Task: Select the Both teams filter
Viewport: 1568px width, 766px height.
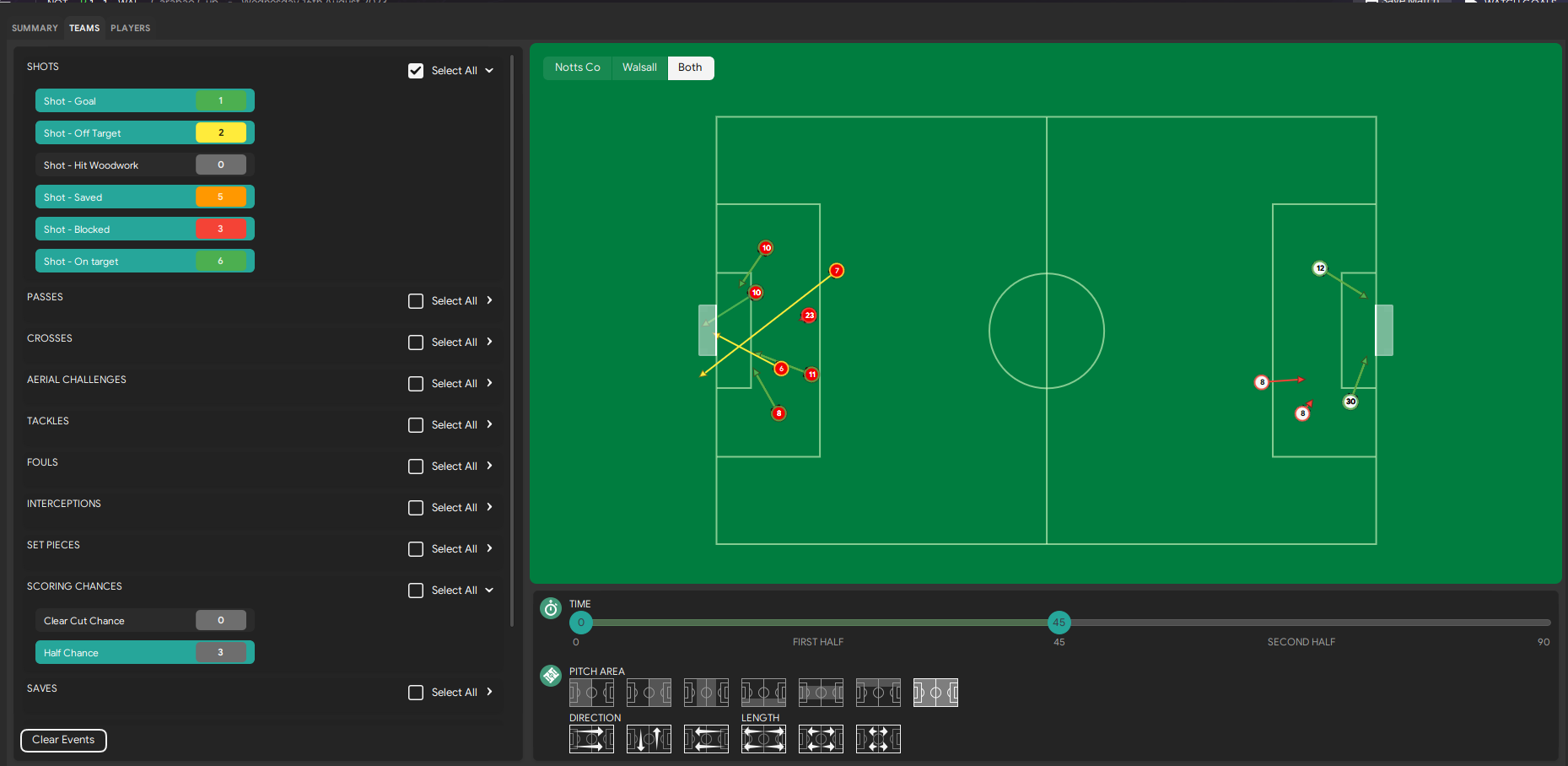Action: (690, 67)
